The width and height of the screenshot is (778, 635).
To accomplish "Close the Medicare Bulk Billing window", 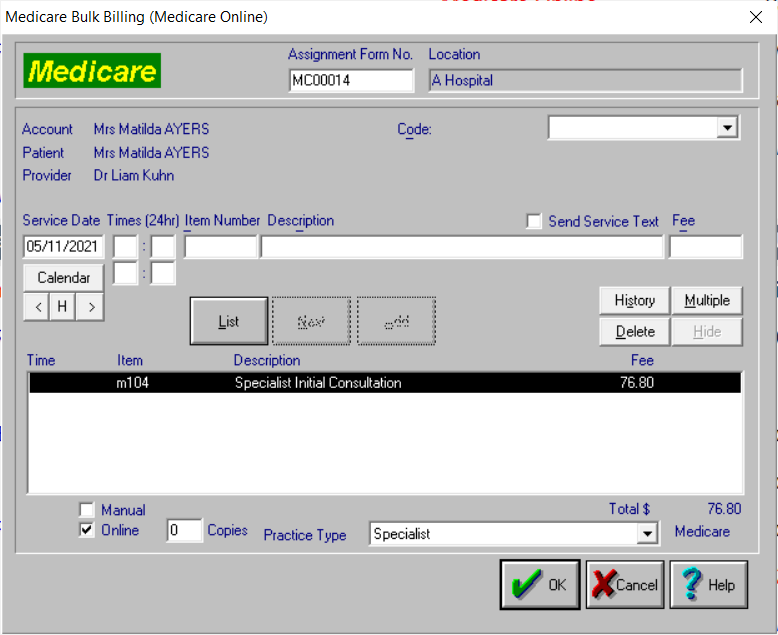I will coord(756,17).
